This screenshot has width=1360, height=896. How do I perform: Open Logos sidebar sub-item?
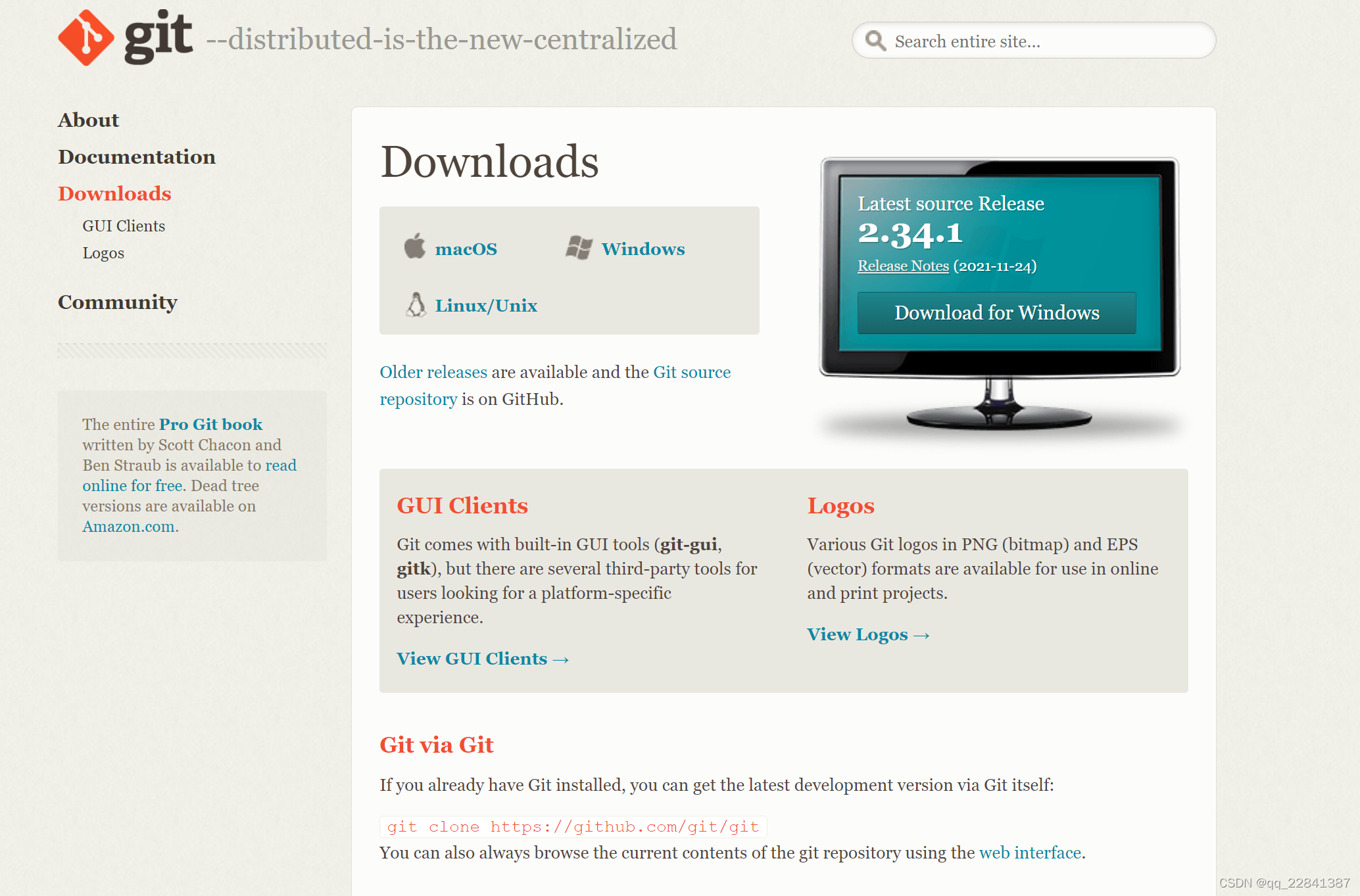(103, 253)
